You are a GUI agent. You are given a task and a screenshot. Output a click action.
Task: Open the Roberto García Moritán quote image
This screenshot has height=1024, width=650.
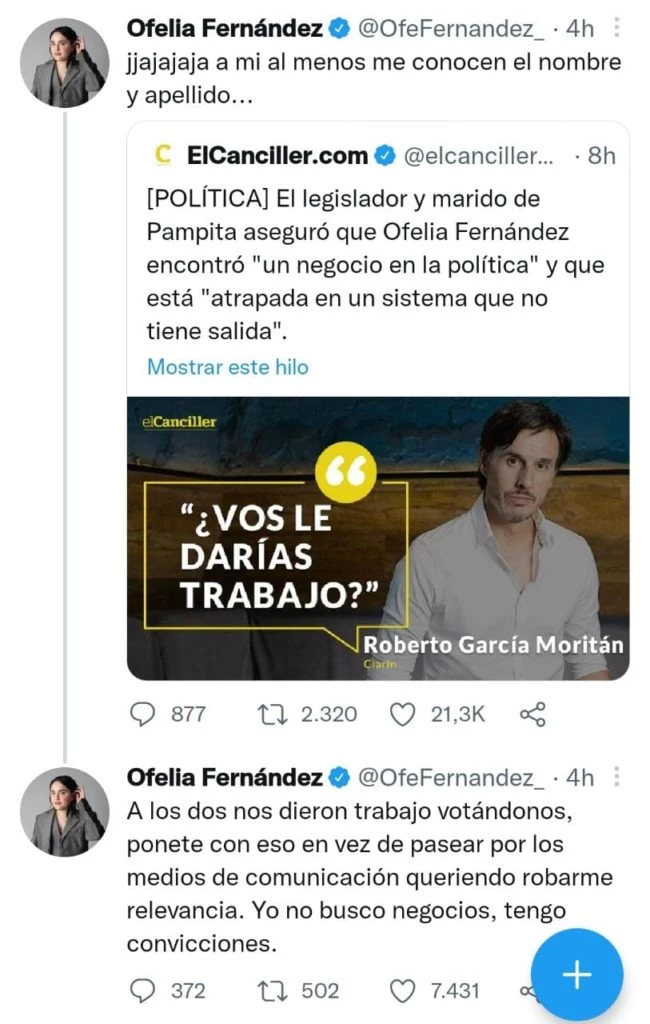pyautogui.click(x=378, y=539)
